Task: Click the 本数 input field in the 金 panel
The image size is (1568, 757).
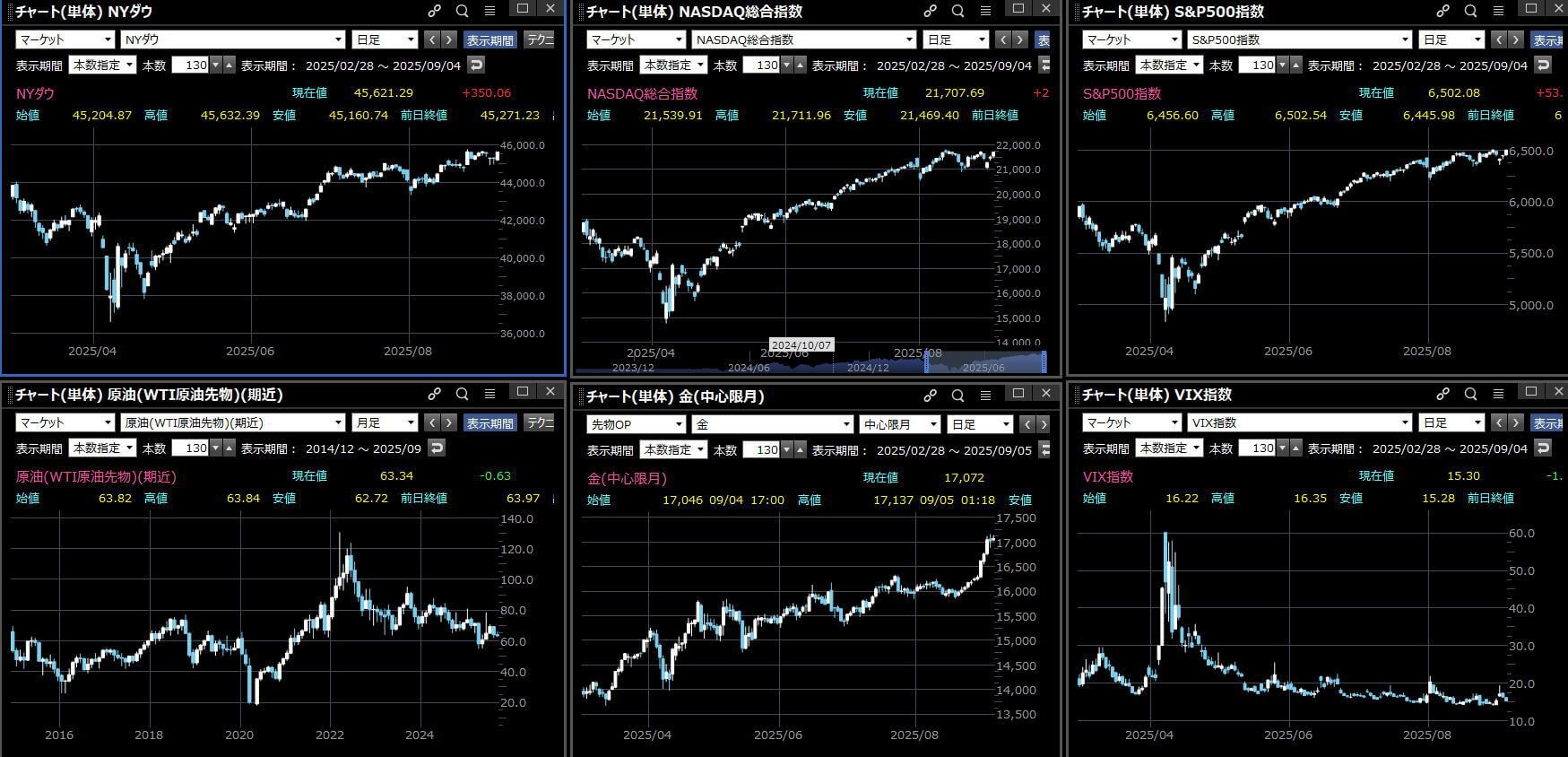Action: (x=761, y=449)
